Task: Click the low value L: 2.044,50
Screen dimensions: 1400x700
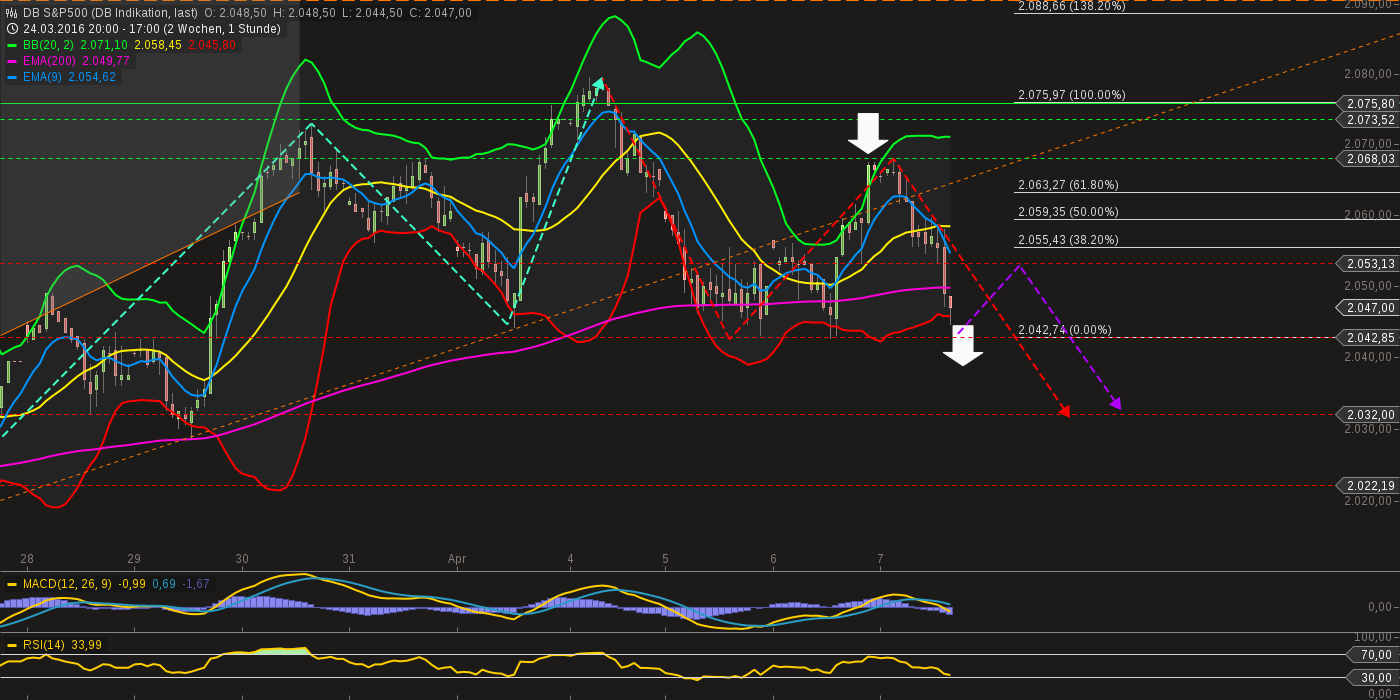Action: pos(372,13)
